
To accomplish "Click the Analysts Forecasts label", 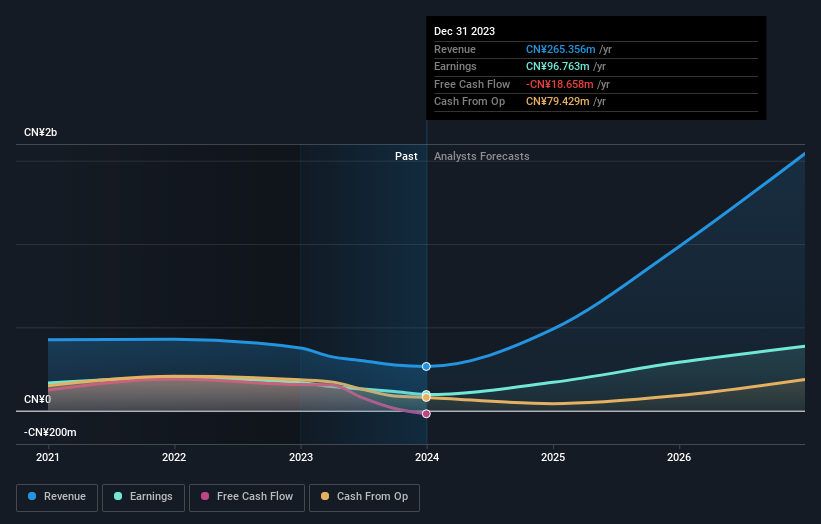I will (x=482, y=156).
